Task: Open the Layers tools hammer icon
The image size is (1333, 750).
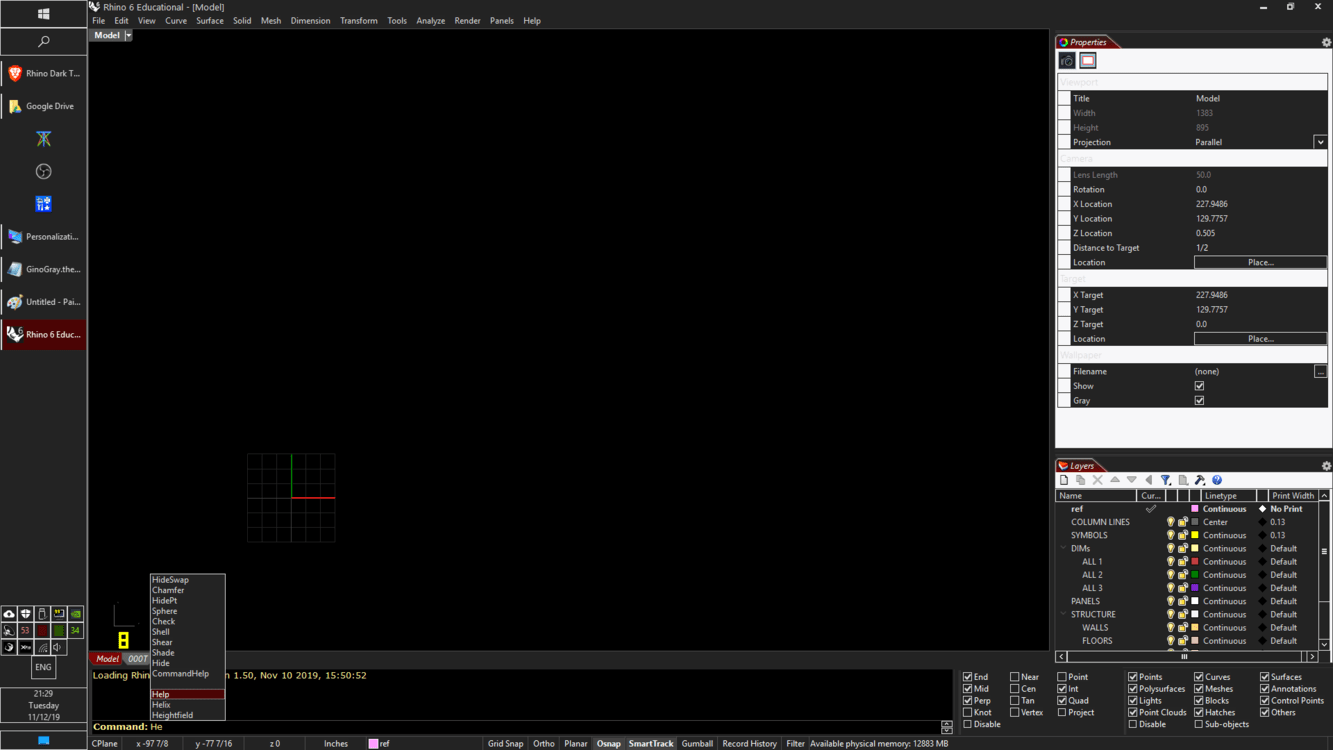Action: point(1200,480)
